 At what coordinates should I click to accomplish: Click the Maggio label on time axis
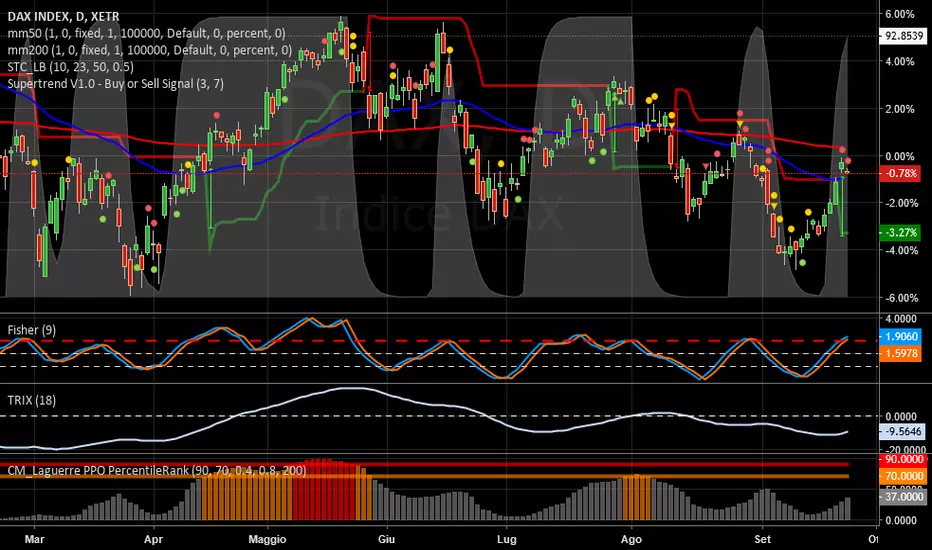pos(267,539)
